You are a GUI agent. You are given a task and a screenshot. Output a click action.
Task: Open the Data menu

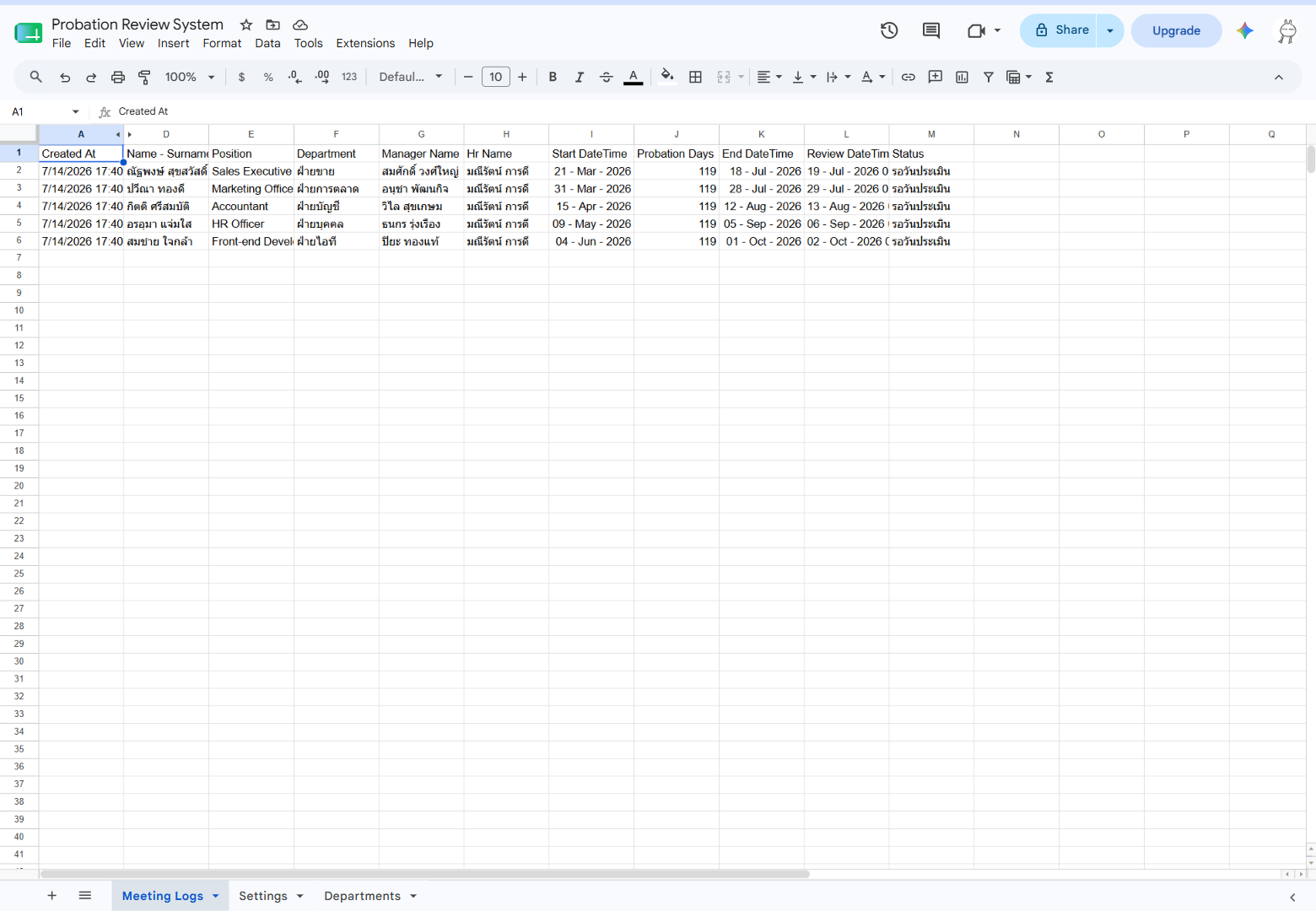(x=267, y=43)
